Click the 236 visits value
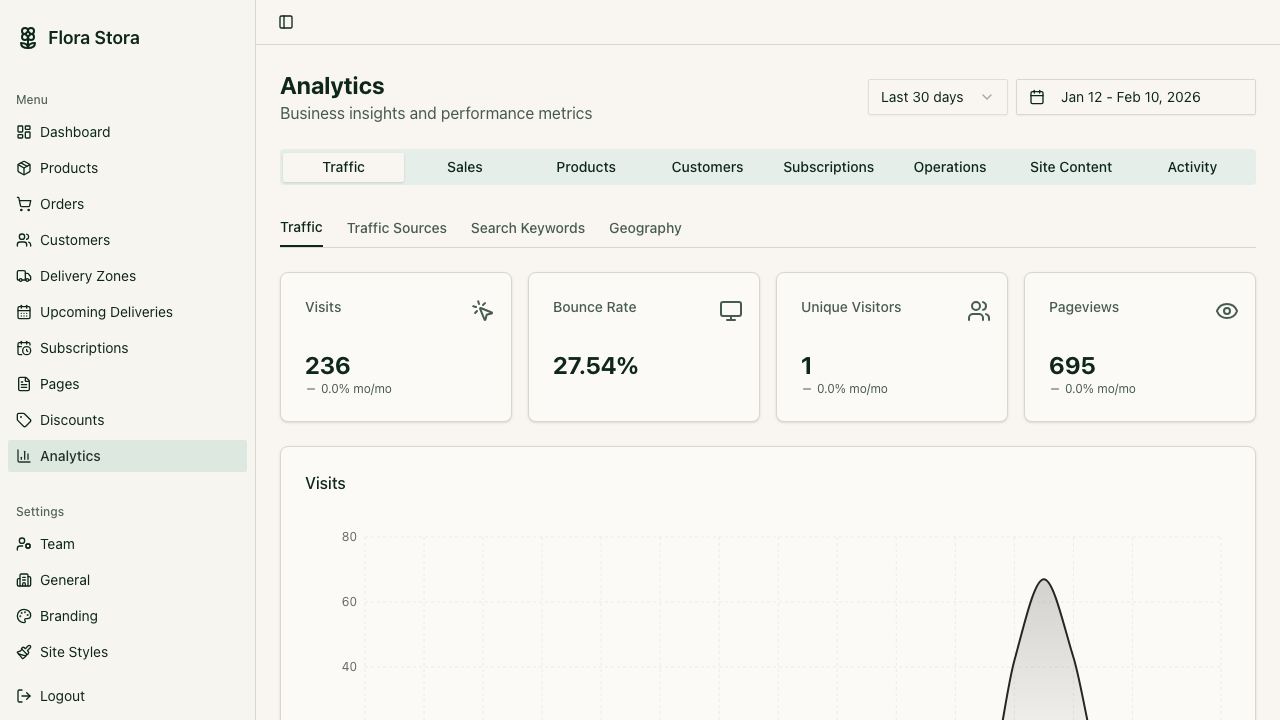Screen dimensions: 1280x720 click(328, 366)
